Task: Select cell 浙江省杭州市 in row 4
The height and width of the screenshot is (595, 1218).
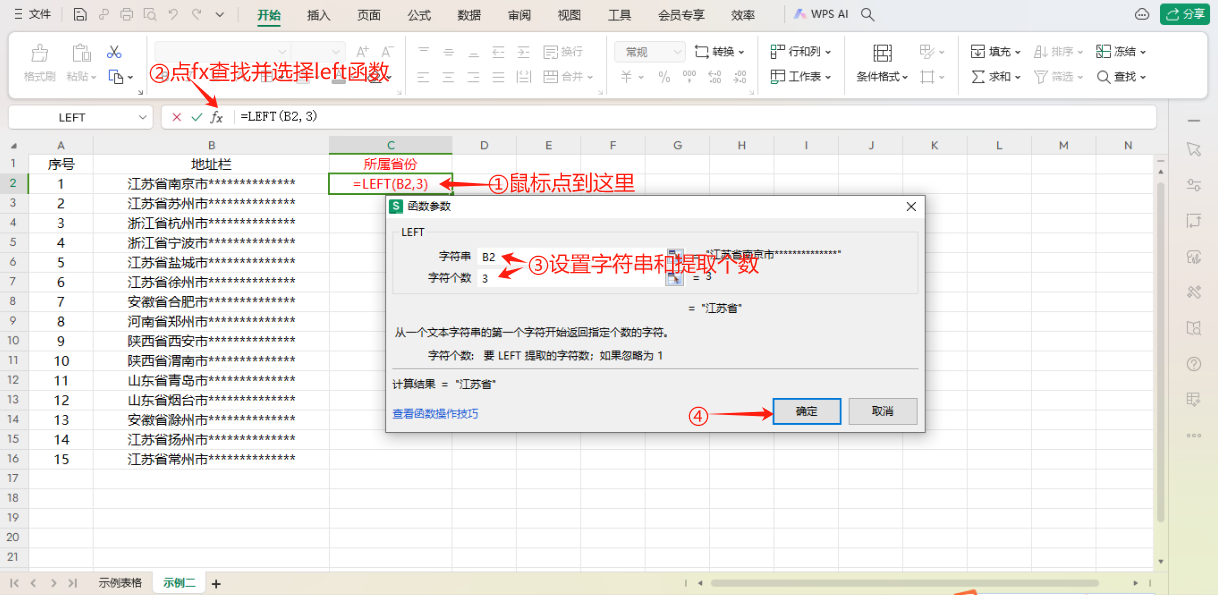Action: [211, 223]
